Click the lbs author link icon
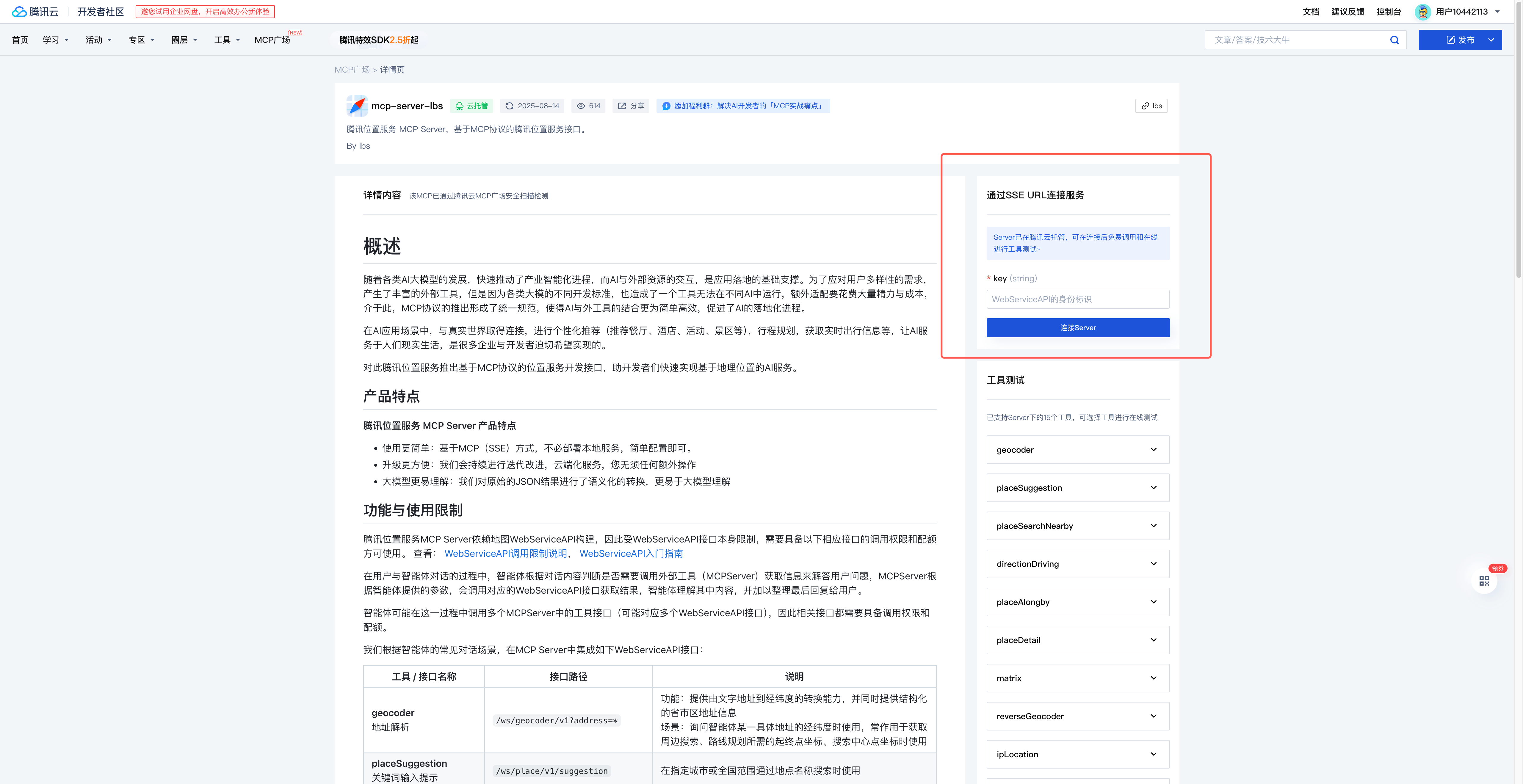 [1145, 105]
